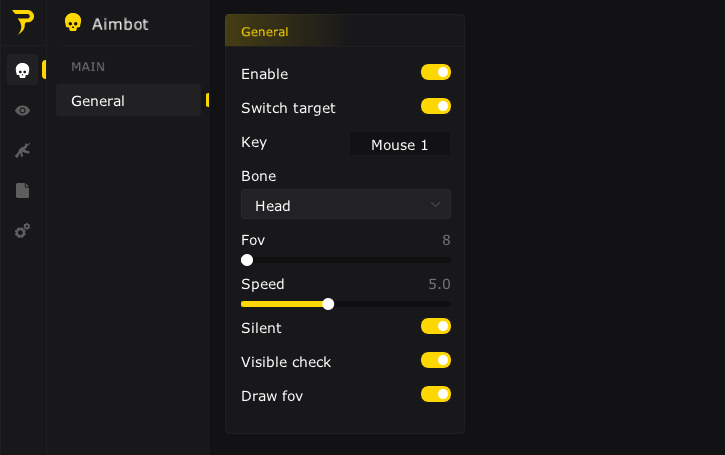
Task: Click the Mouse 1 key bind button
Action: click(399, 145)
